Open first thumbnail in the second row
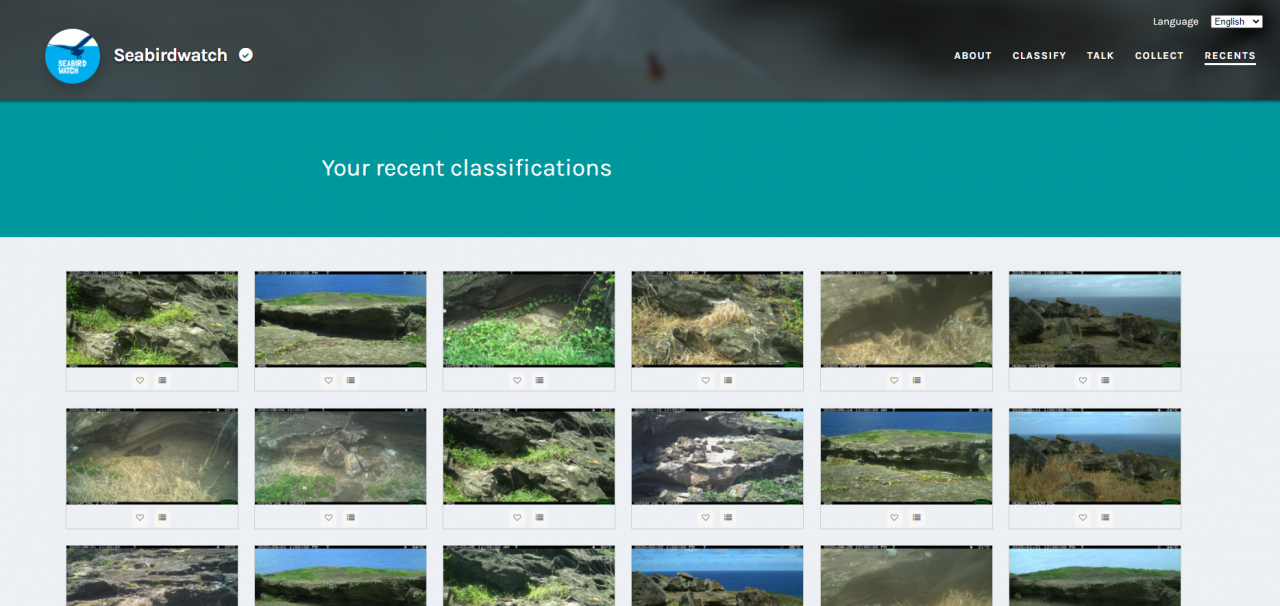The height and width of the screenshot is (606, 1280). 152,456
